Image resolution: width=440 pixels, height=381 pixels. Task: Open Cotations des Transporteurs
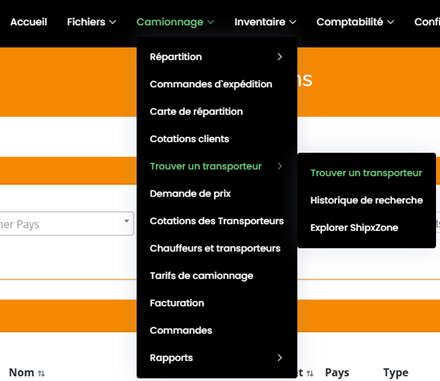click(217, 221)
